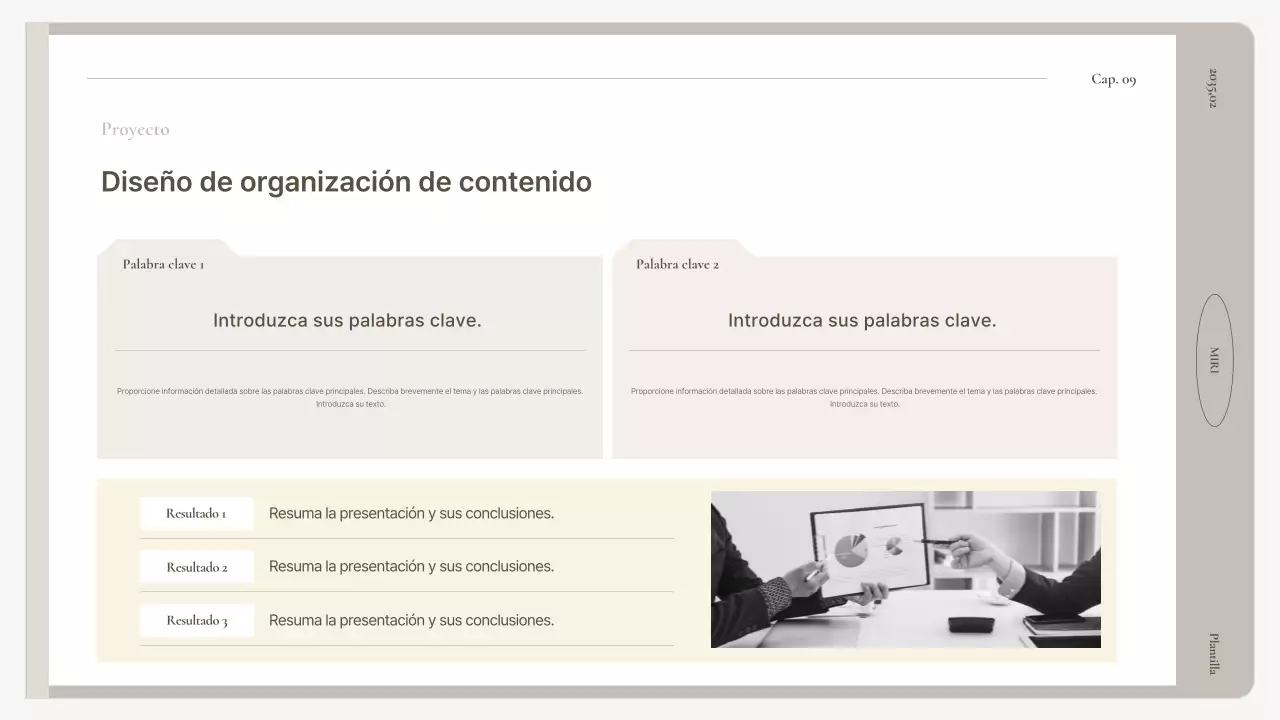Screen dimensions: 1280x720
Task: Select the summary text next to Resultado 3
Action: pyautogui.click(x=410, y=620)
